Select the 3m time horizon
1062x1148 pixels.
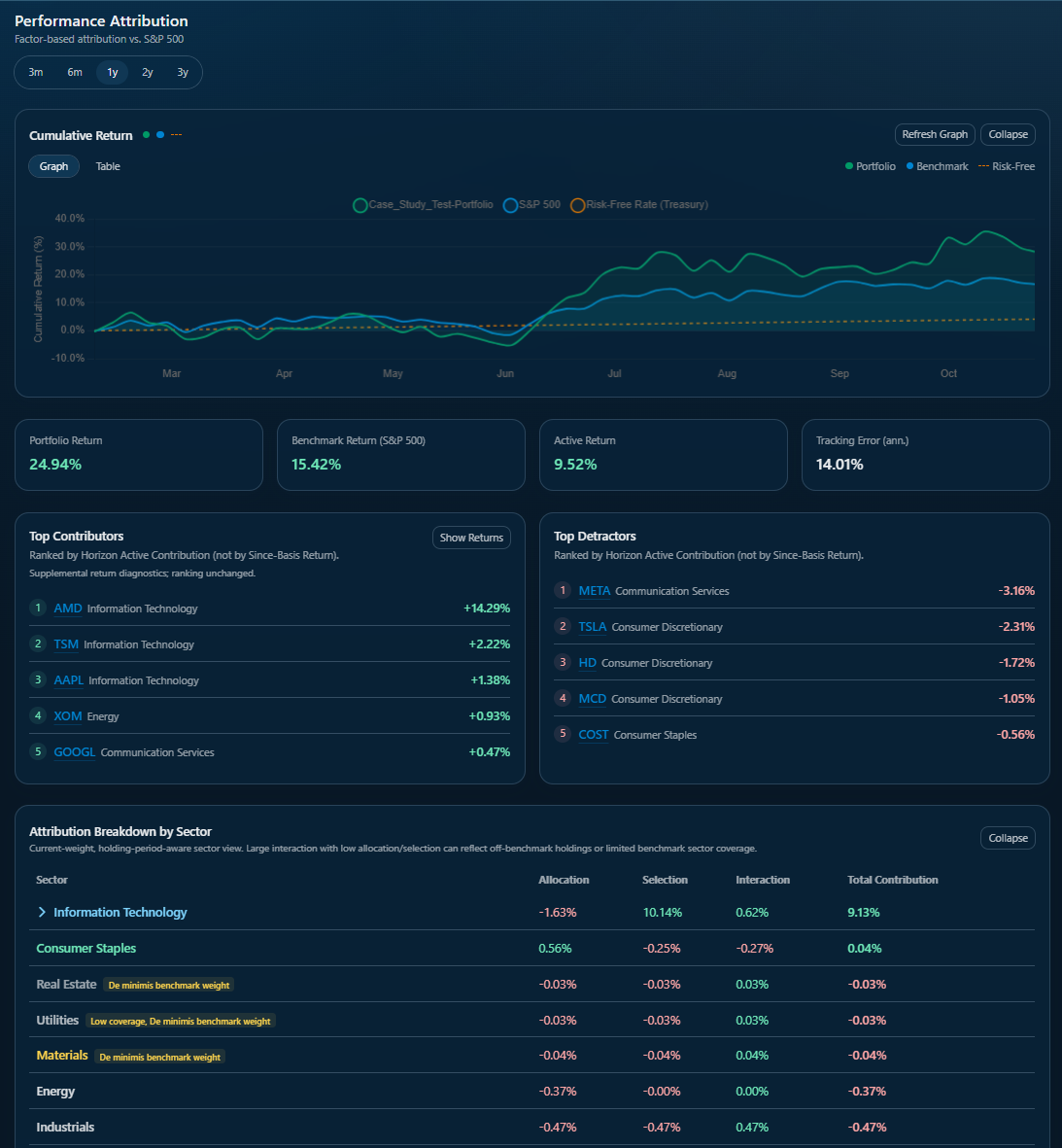[35, 73]
